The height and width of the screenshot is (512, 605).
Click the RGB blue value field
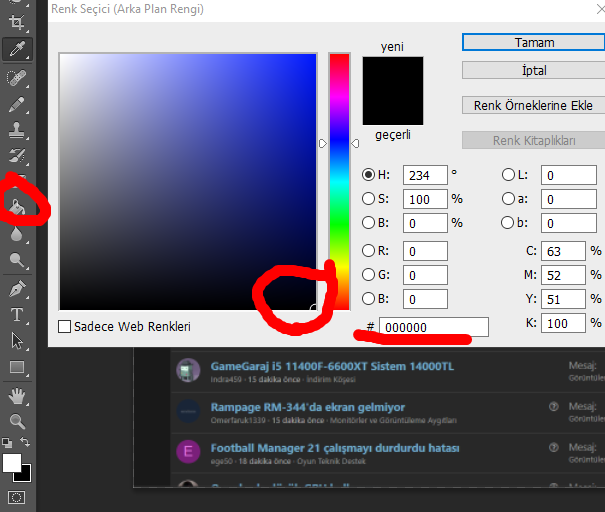[425, 299]
